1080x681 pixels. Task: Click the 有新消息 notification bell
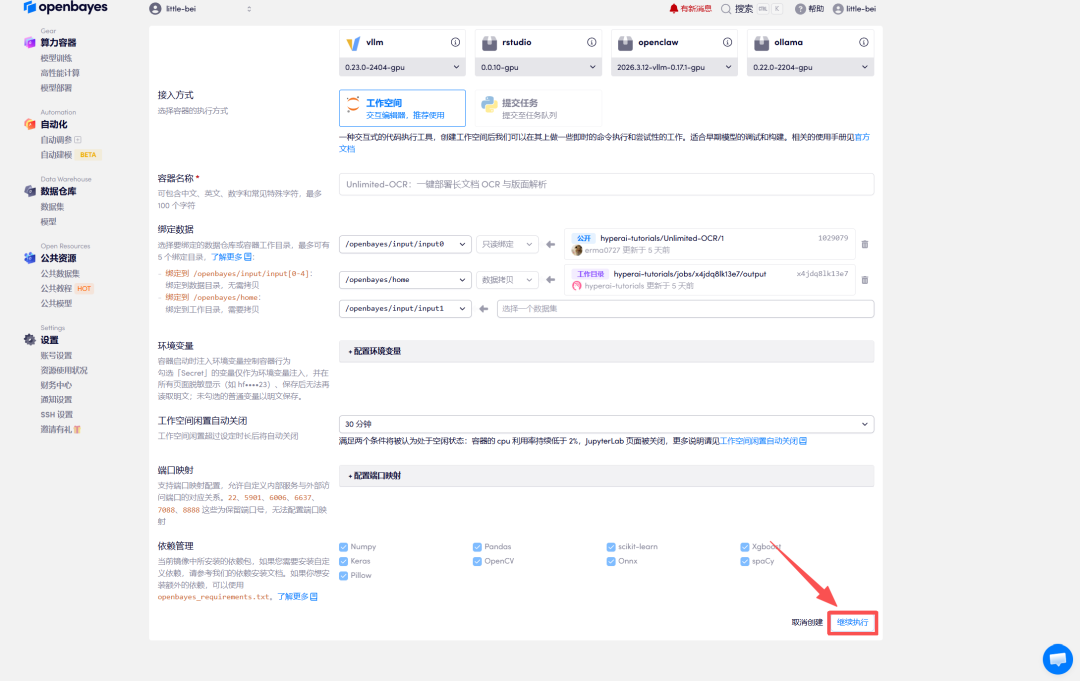point(674,9)
